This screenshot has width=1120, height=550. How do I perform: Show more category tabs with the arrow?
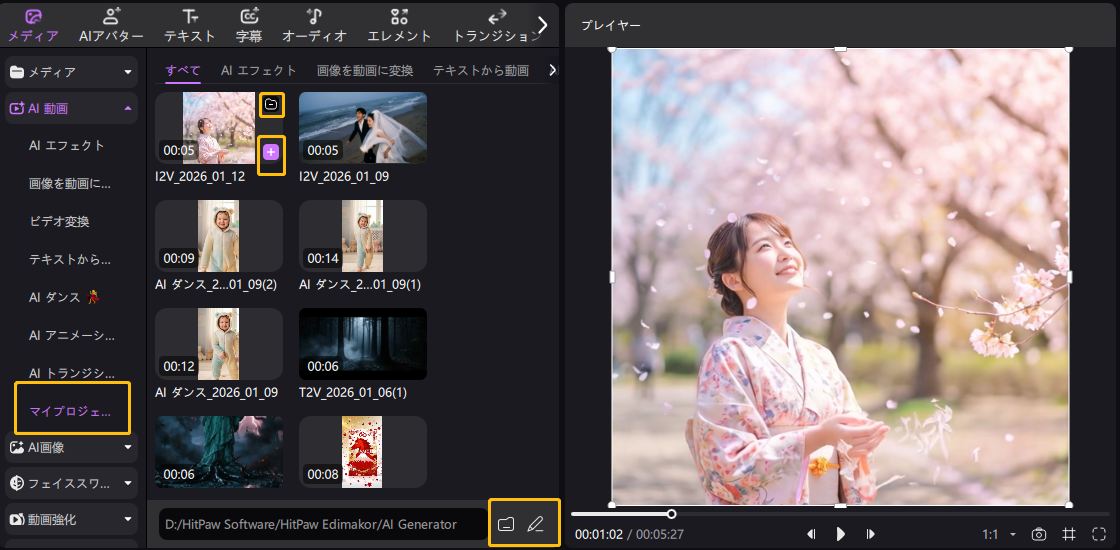pyautogui.click(x=552, y=70)
